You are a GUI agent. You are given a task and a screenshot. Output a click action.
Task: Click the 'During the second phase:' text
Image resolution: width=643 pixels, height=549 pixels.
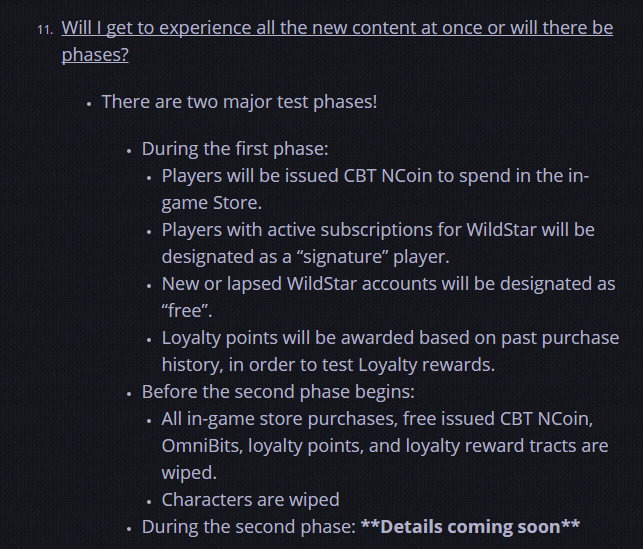pyautogui.click(x=249, y=527)
